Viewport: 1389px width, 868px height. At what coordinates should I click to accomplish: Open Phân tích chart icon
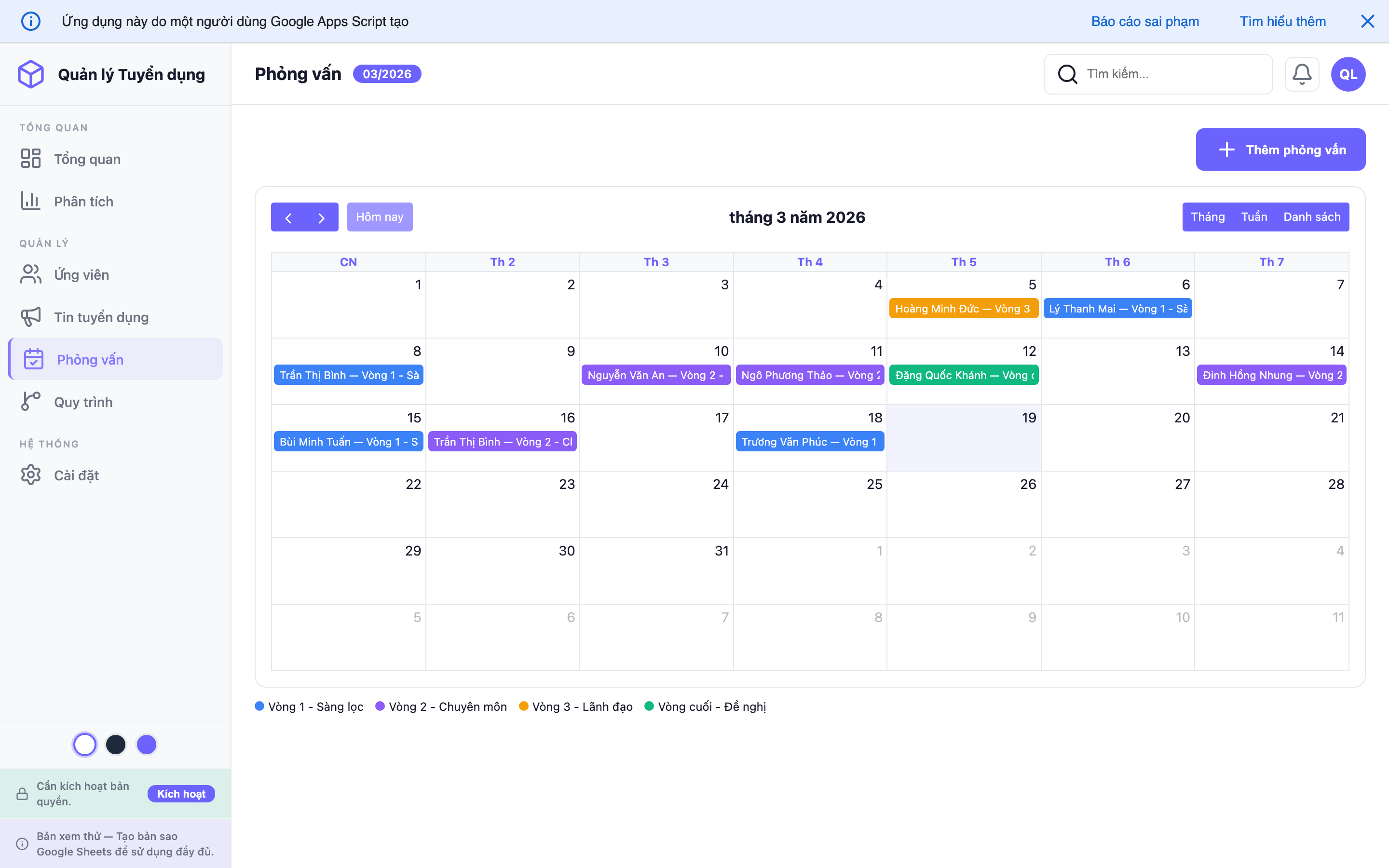(31, 201)
